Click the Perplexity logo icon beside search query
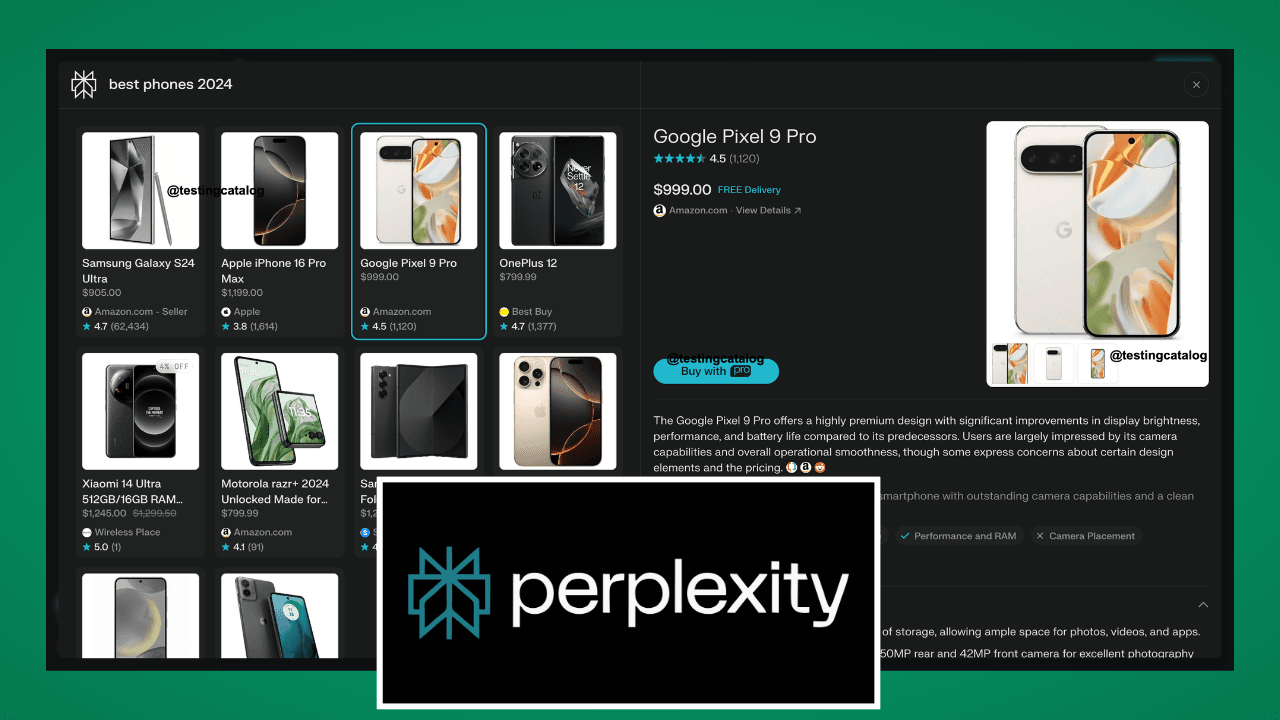The height and width of the screenshot is (720, 1280). click(x=83, y=84)
